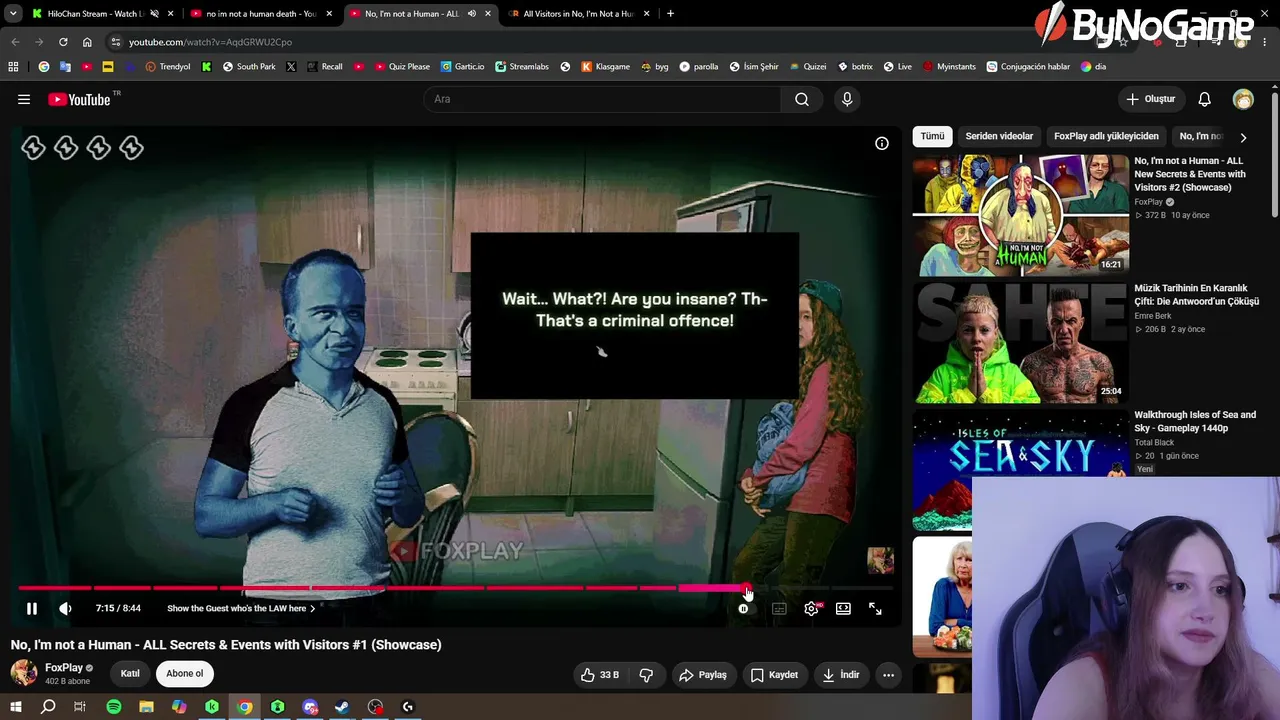Switch the player to theater mode
This screenshot has width=1280, height=720.
(x=843, y=608)
